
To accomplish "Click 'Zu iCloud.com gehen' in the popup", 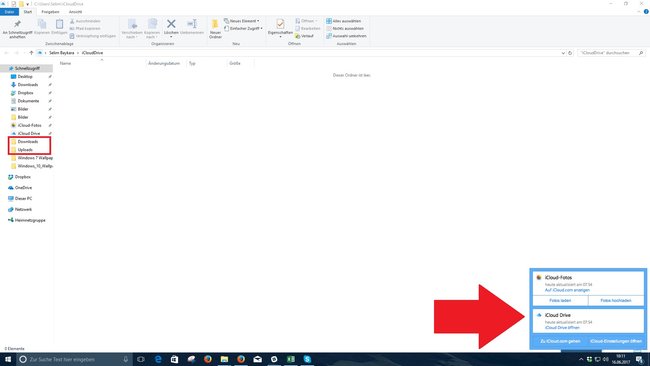I will pos(560,341).
